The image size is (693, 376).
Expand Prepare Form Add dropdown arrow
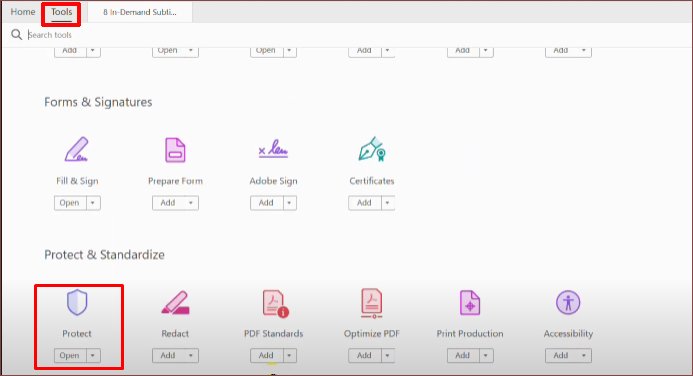(191, 203)
